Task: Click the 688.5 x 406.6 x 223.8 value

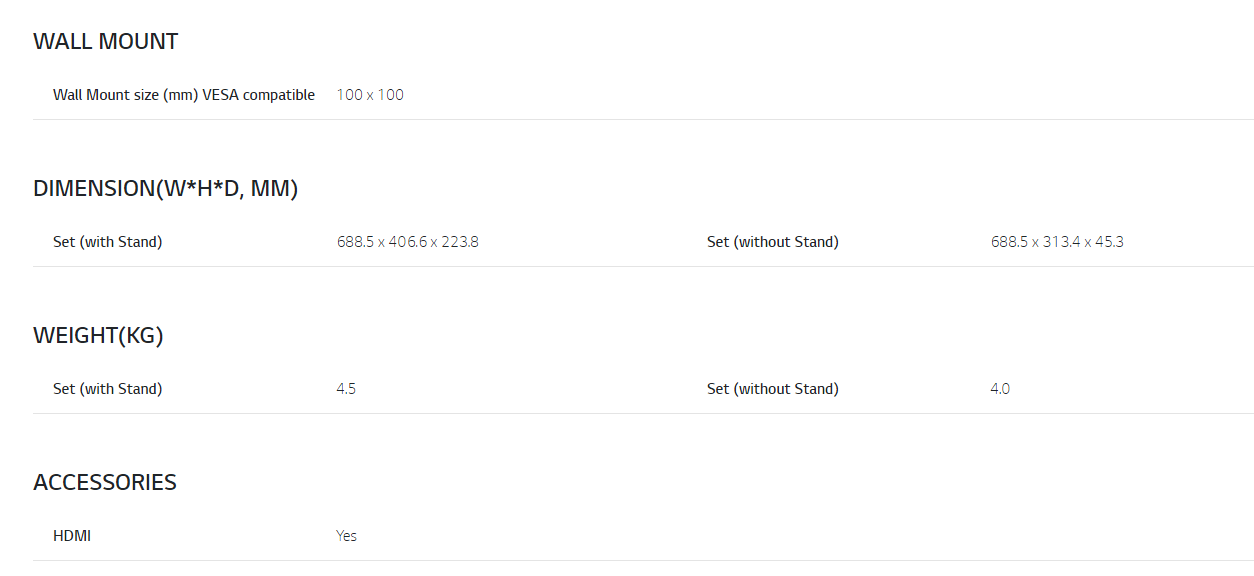Action: click(408, 242)
